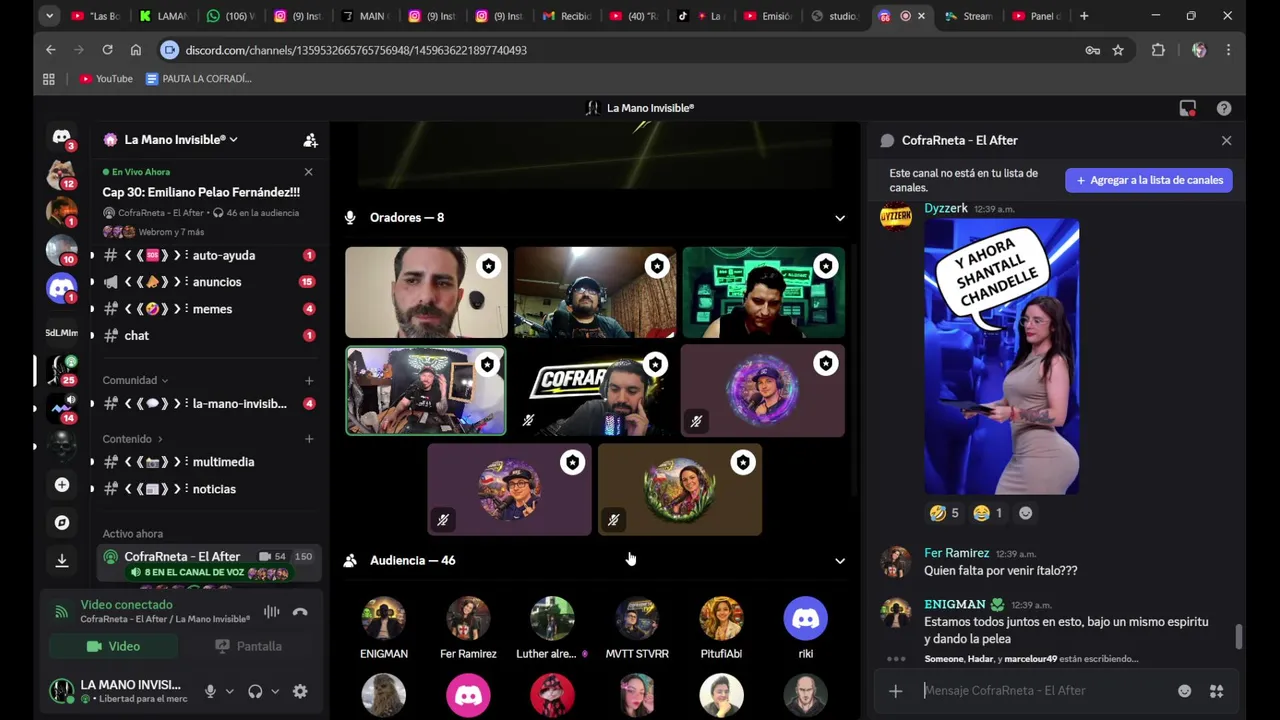Collapse the Audiencia section

coord(840,561)
